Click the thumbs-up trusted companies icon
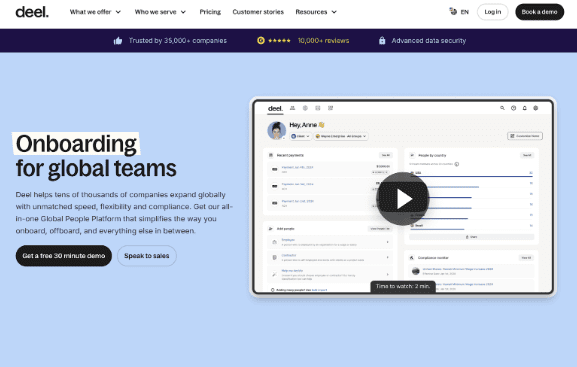This screenshot has width=577, height=367. [x=118, y=40]
